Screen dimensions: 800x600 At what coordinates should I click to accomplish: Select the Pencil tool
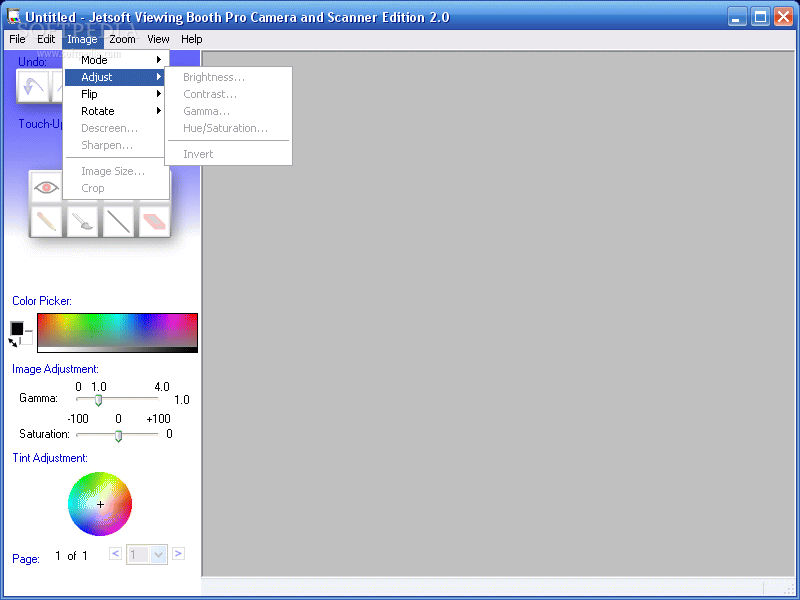click(46, 221)
